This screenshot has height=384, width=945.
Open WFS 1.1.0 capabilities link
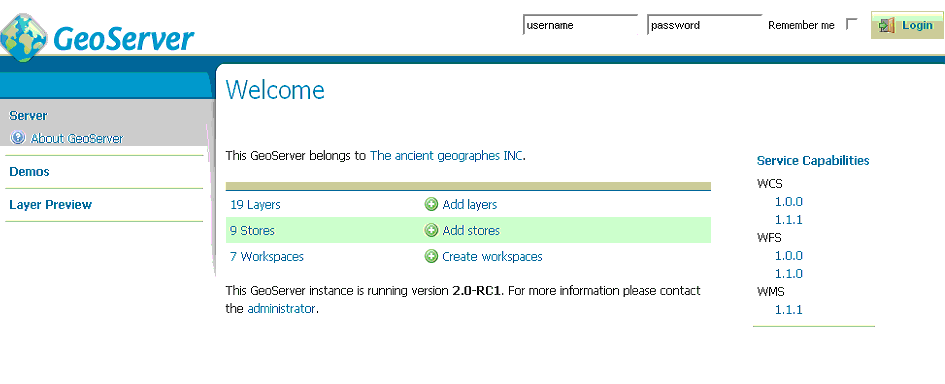pos(788,274)
